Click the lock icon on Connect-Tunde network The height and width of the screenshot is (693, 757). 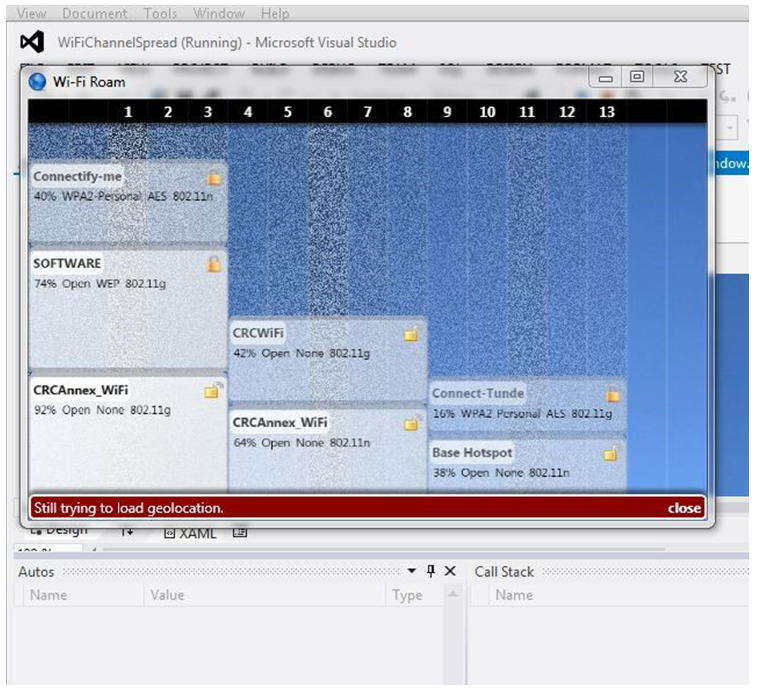[612, 395]
